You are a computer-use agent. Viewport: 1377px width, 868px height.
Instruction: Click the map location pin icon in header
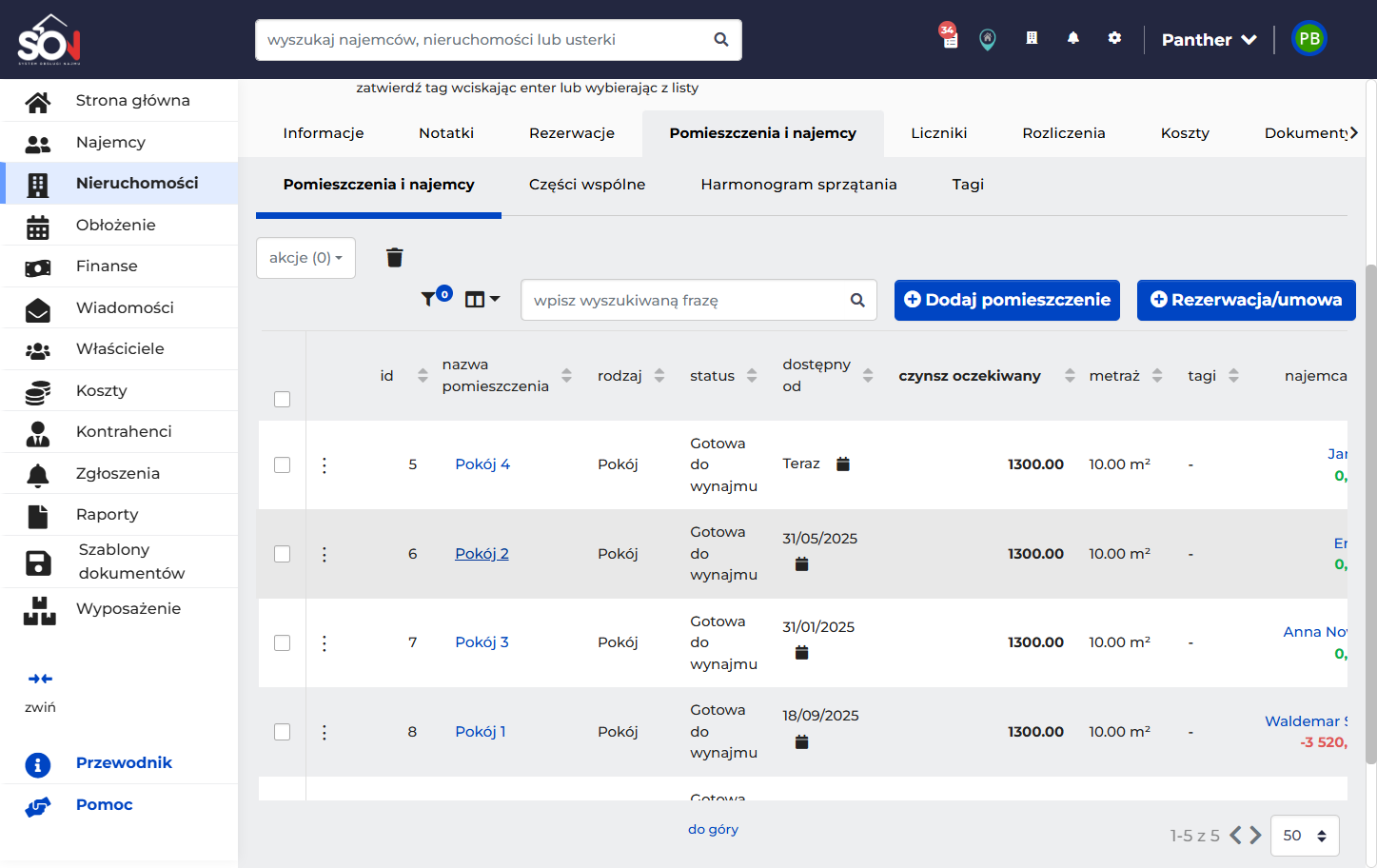click(x=988, y=39)
